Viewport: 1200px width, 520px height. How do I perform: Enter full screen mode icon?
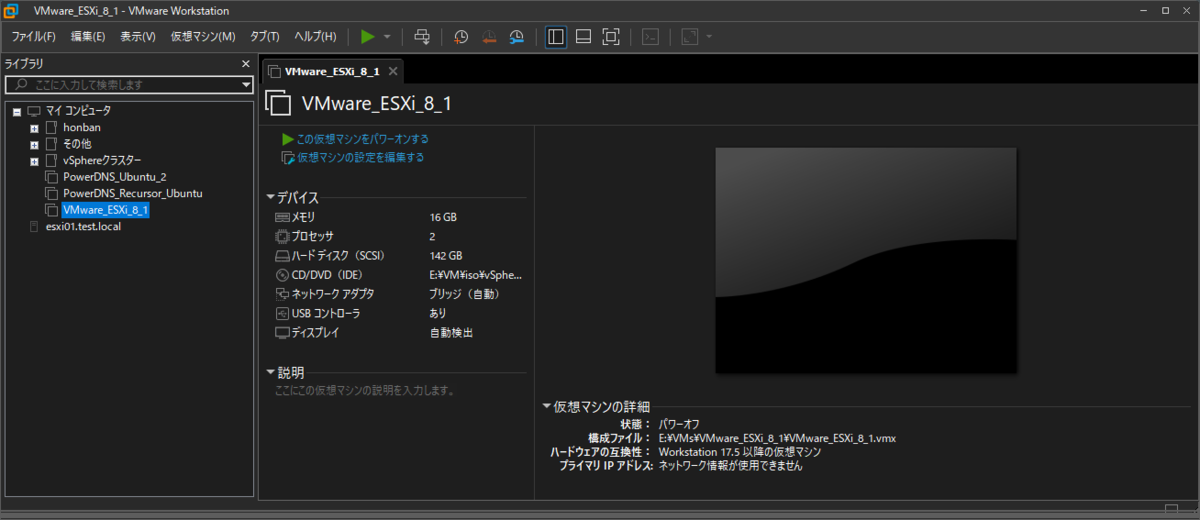pos(612,37)
